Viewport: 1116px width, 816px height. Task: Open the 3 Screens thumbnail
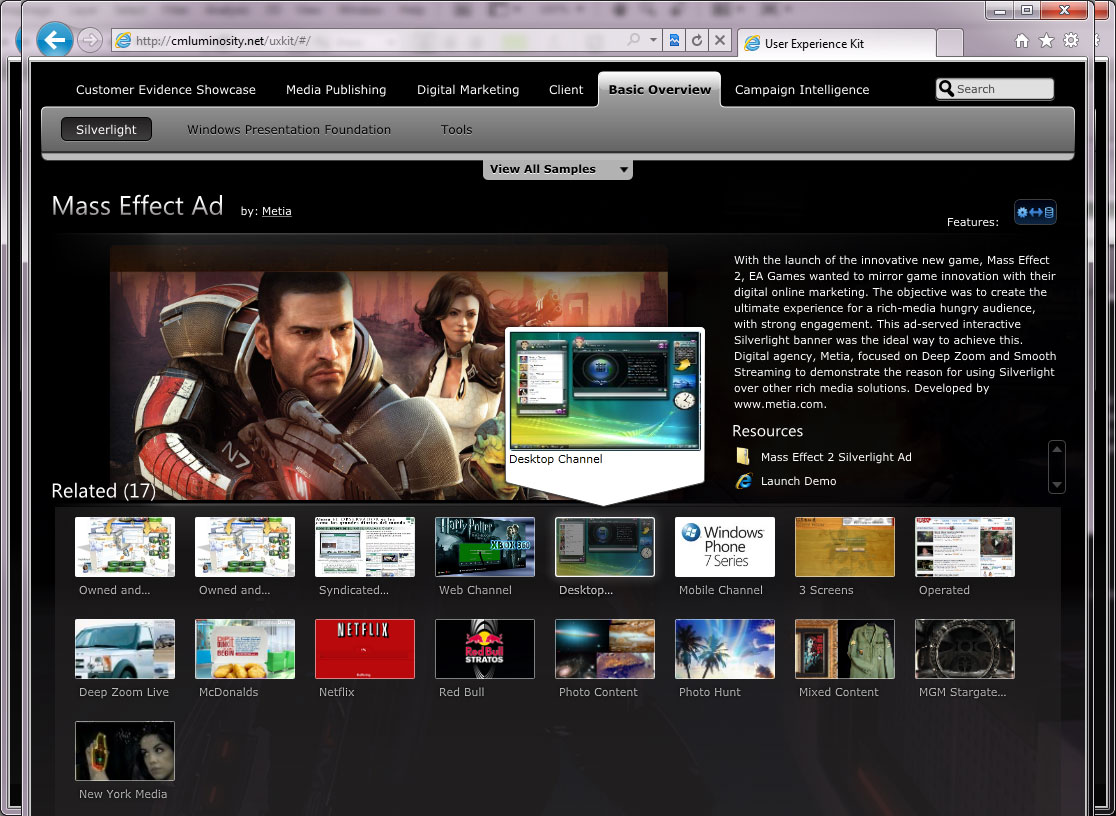844,547
